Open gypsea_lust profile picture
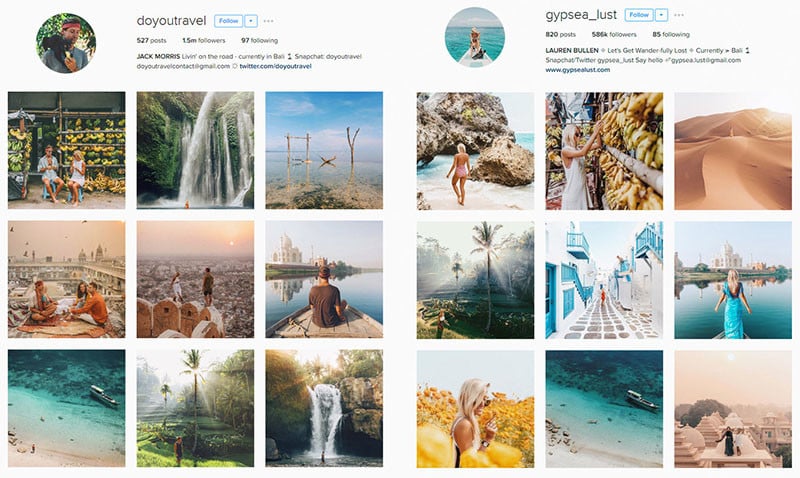Viewport: 800px width, 478px height. click(475, 37)
